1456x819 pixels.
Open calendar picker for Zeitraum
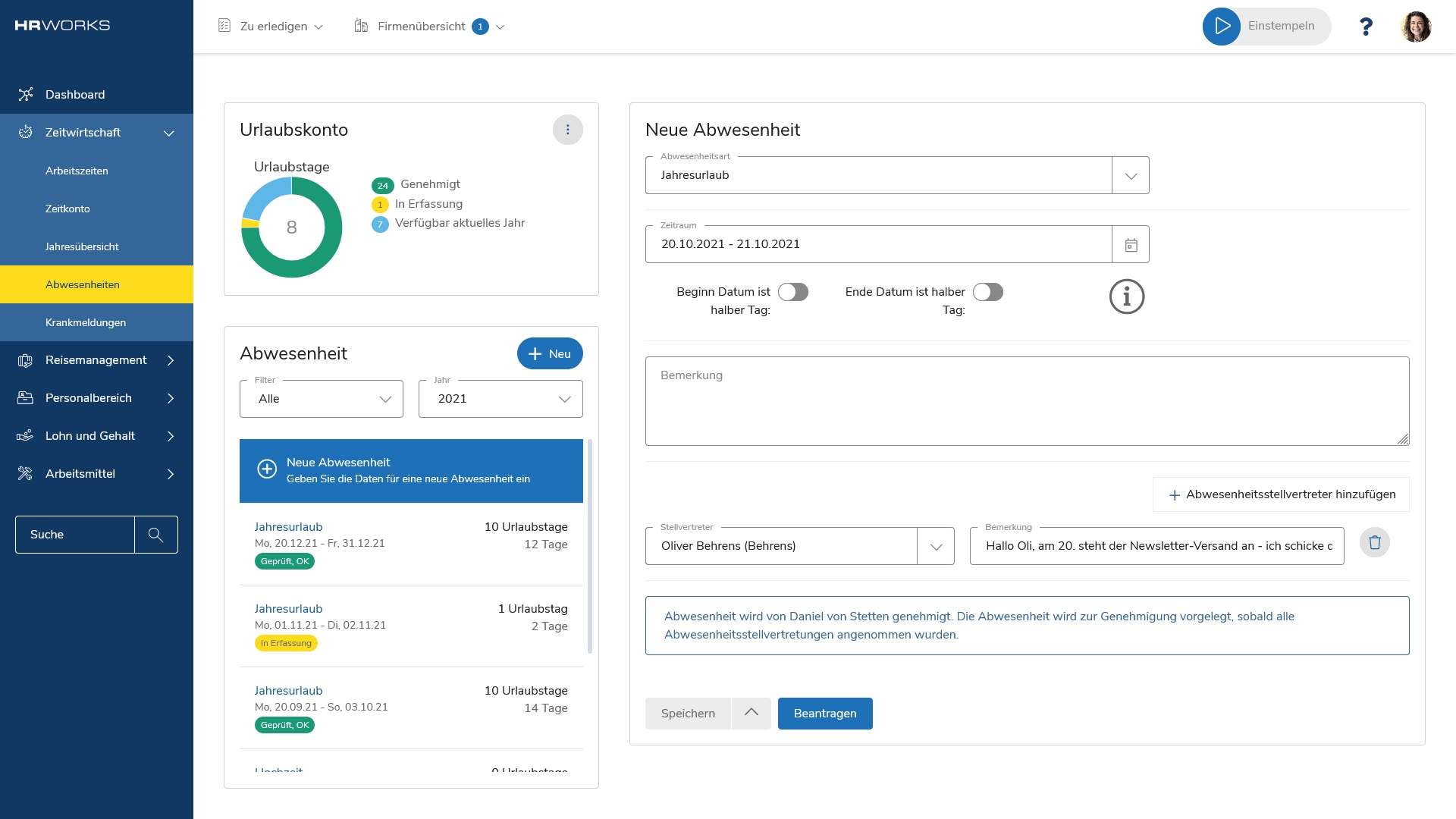pos(1131,245)
